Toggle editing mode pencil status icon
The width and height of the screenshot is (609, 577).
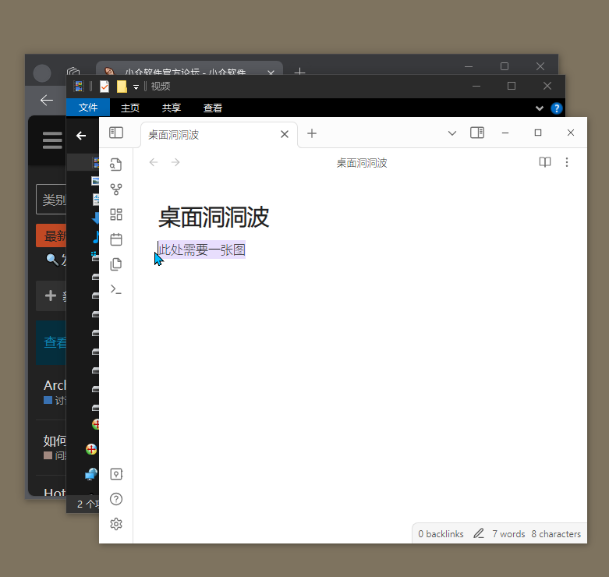tap(478, 534)
